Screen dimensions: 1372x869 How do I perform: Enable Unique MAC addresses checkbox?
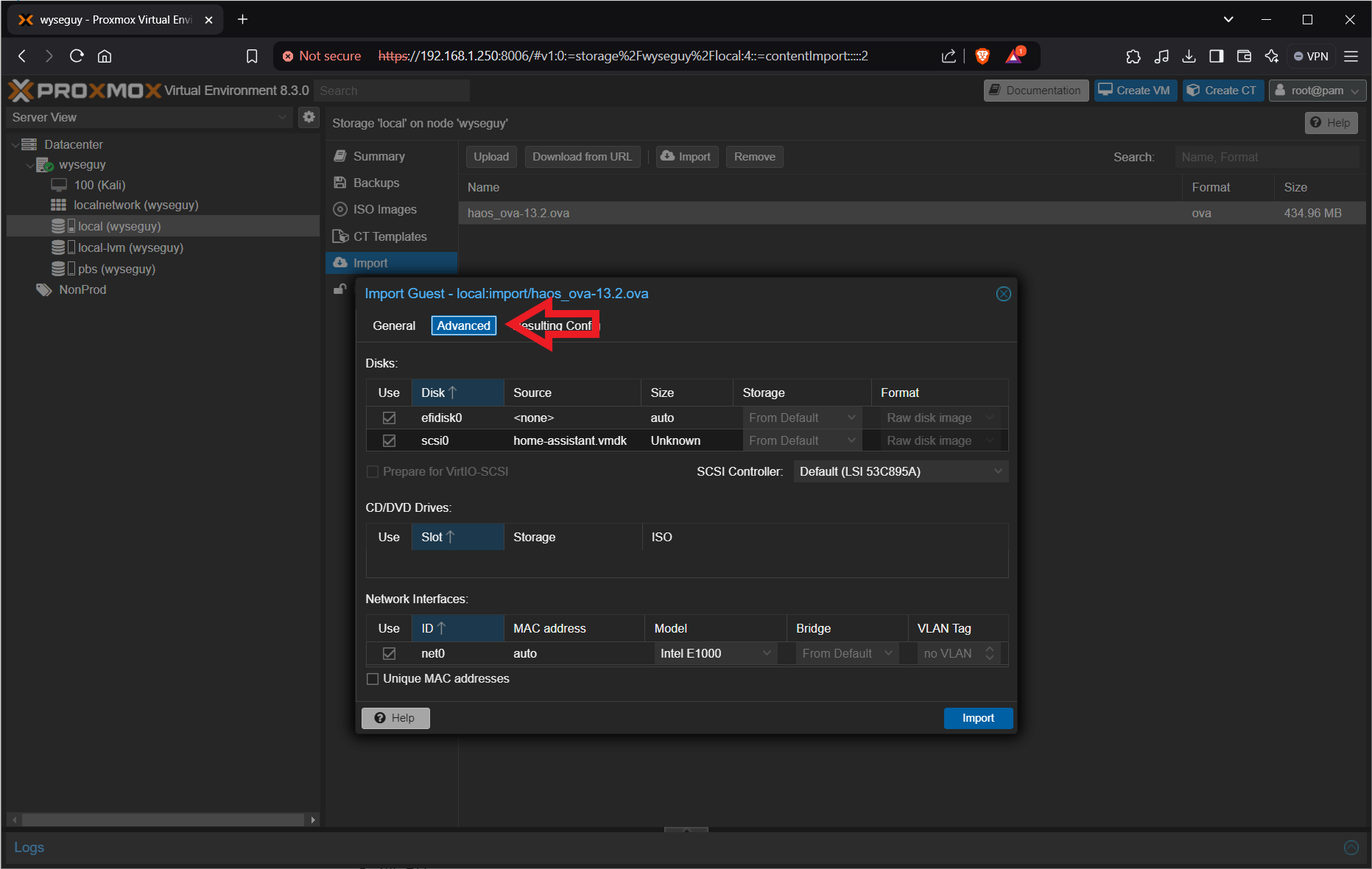click(373, 679)
